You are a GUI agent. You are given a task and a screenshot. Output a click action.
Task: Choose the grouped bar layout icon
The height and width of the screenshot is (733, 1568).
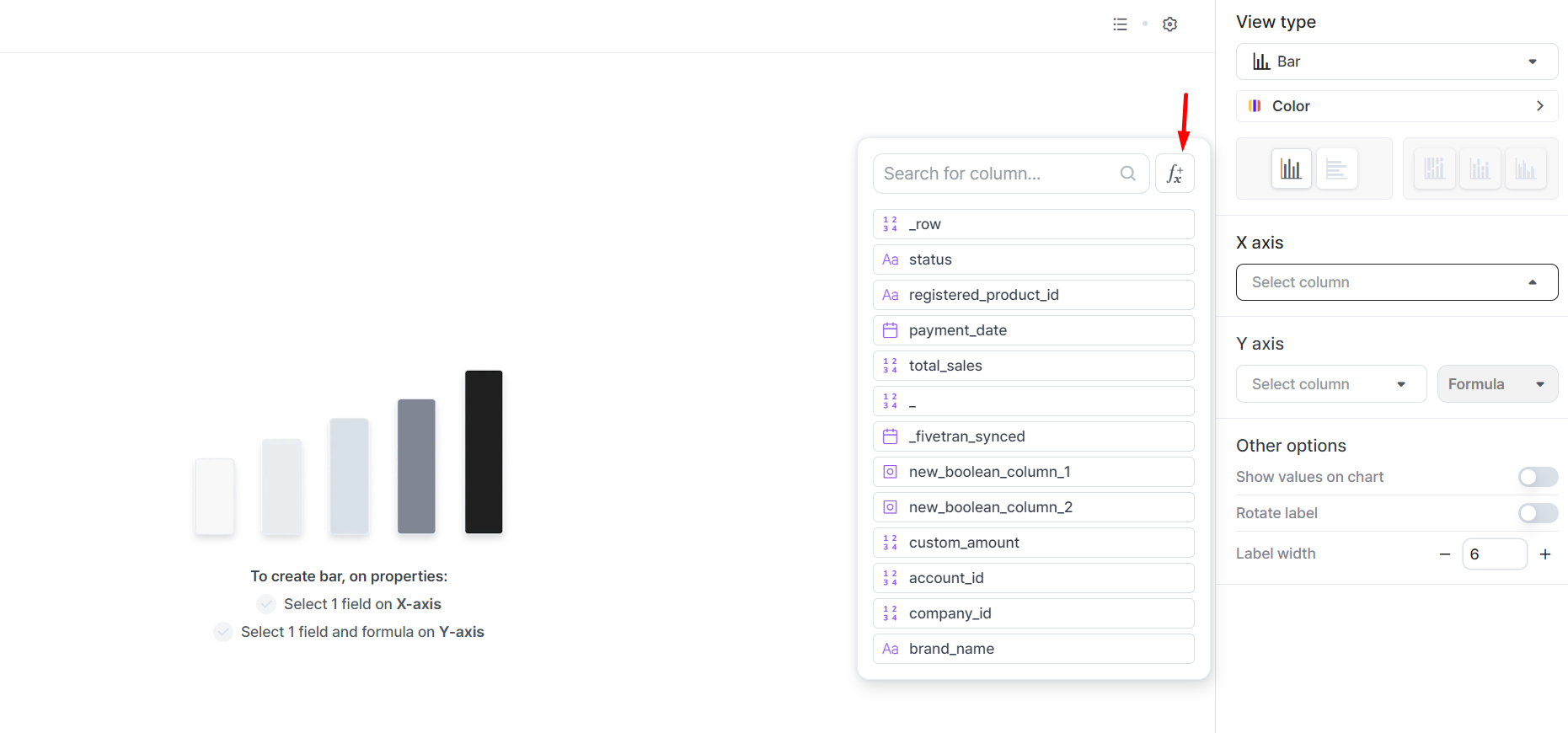pos(1525,169)
